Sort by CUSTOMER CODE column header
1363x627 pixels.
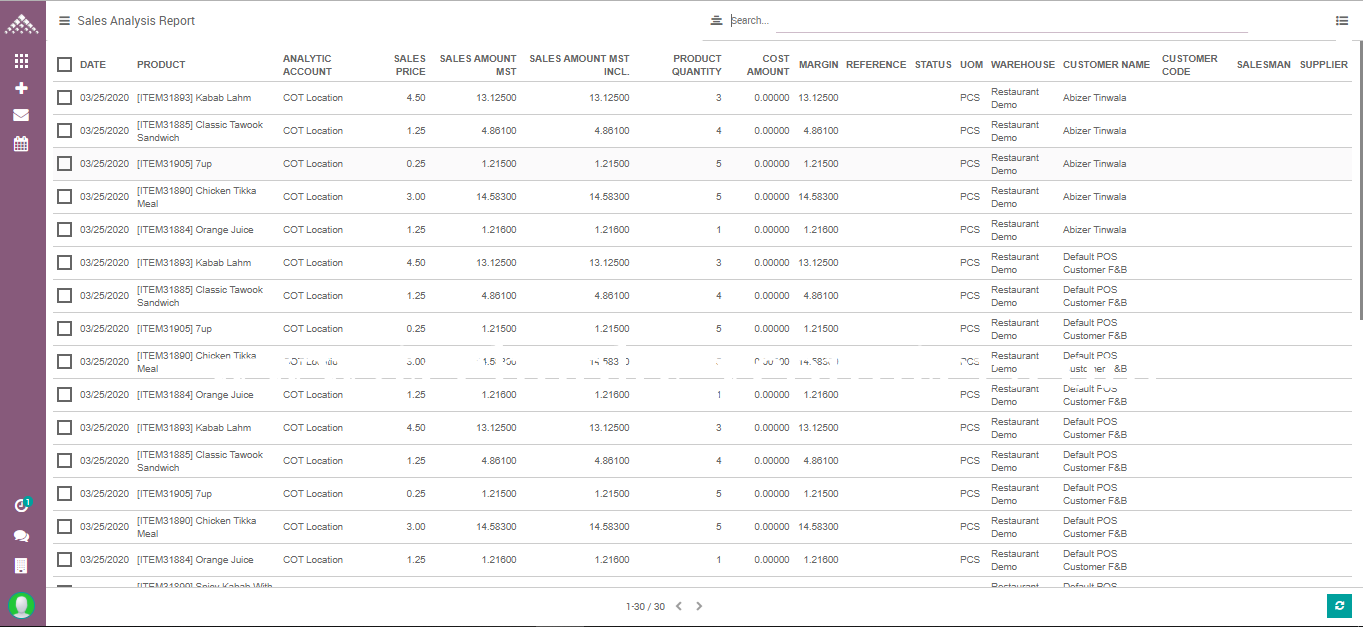1190,65
